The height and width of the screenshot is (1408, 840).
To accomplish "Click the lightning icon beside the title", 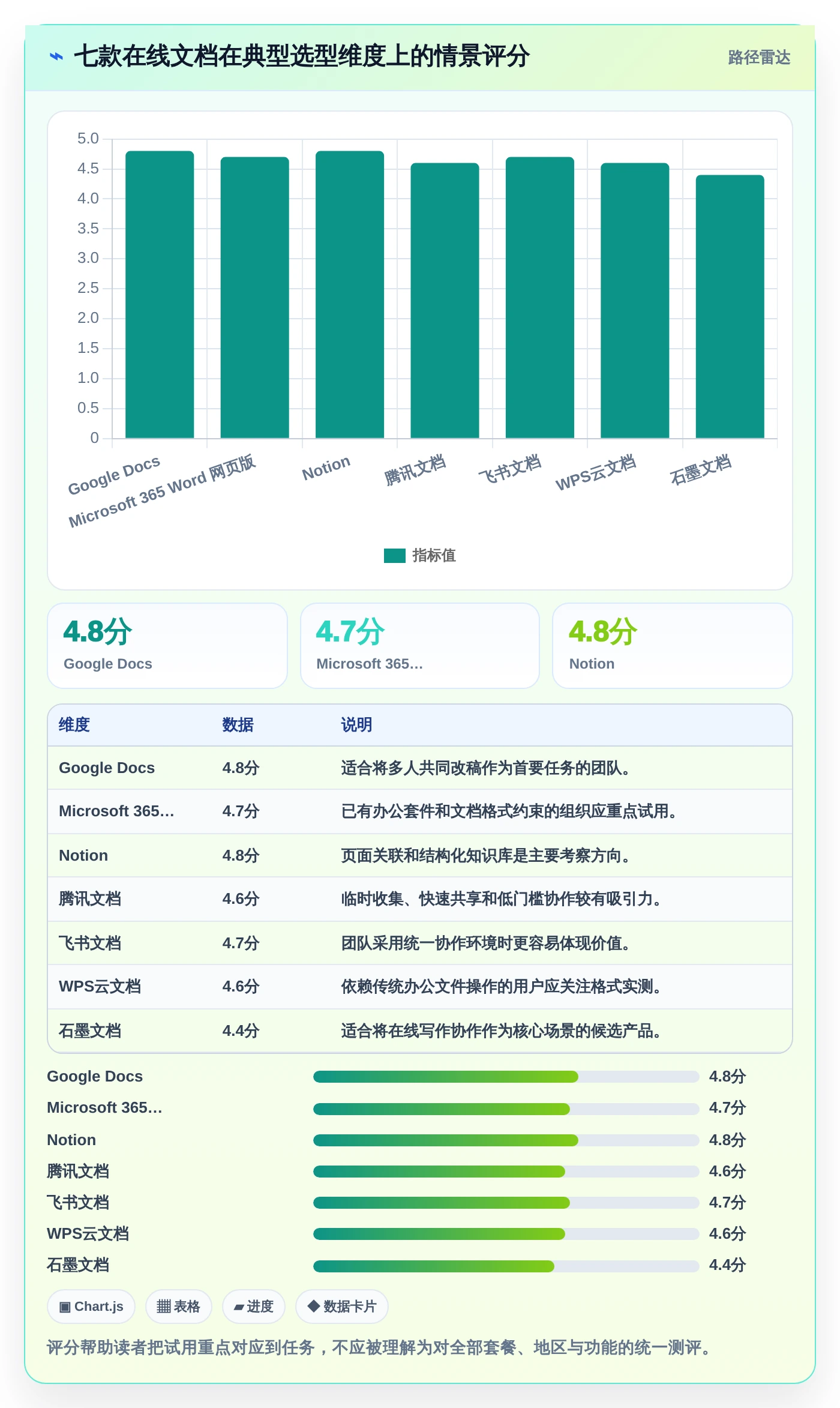I will [x=56, y=57].
